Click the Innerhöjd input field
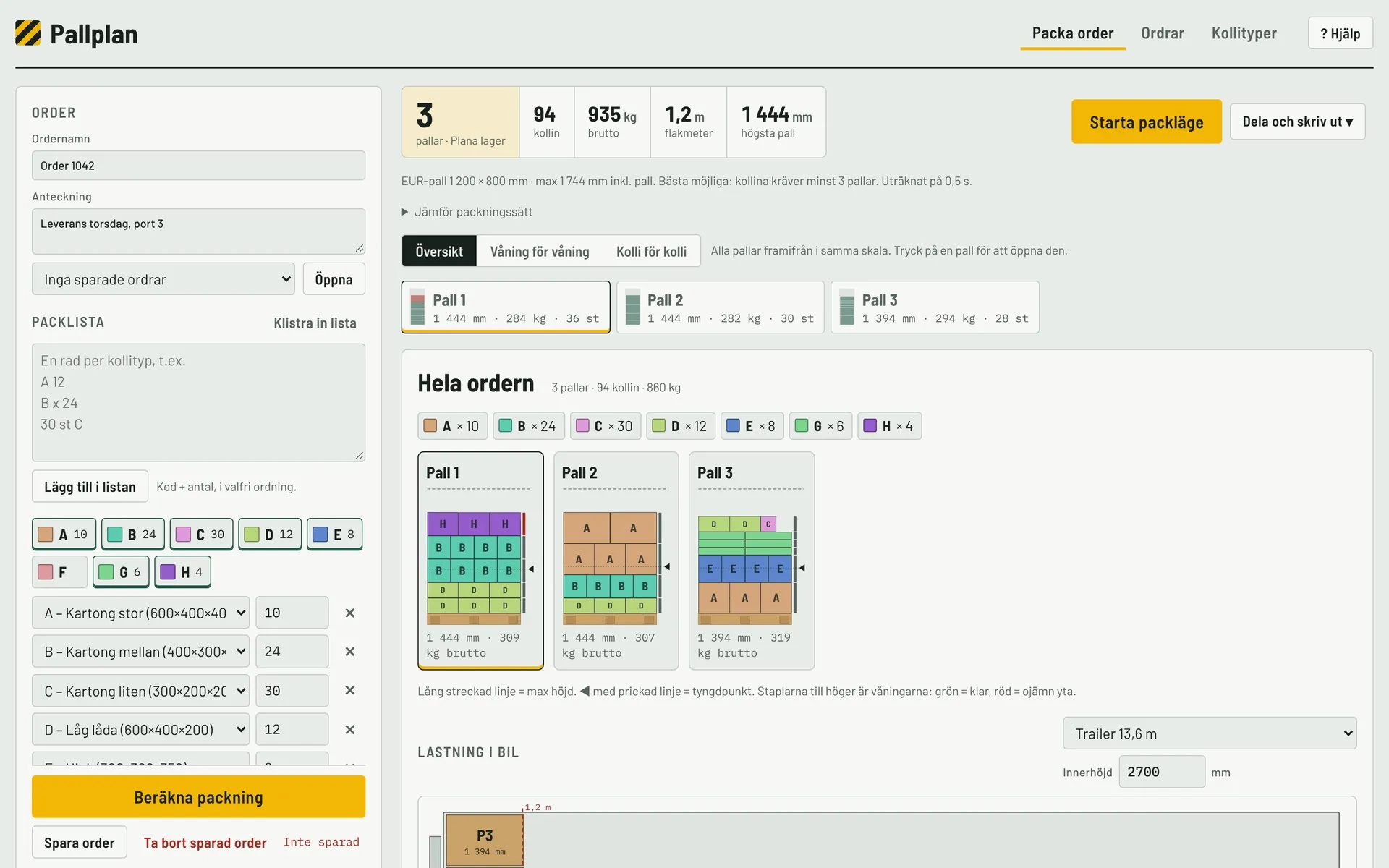The height and width of the screenshot is (868, 1389). tap(1162, 772)
